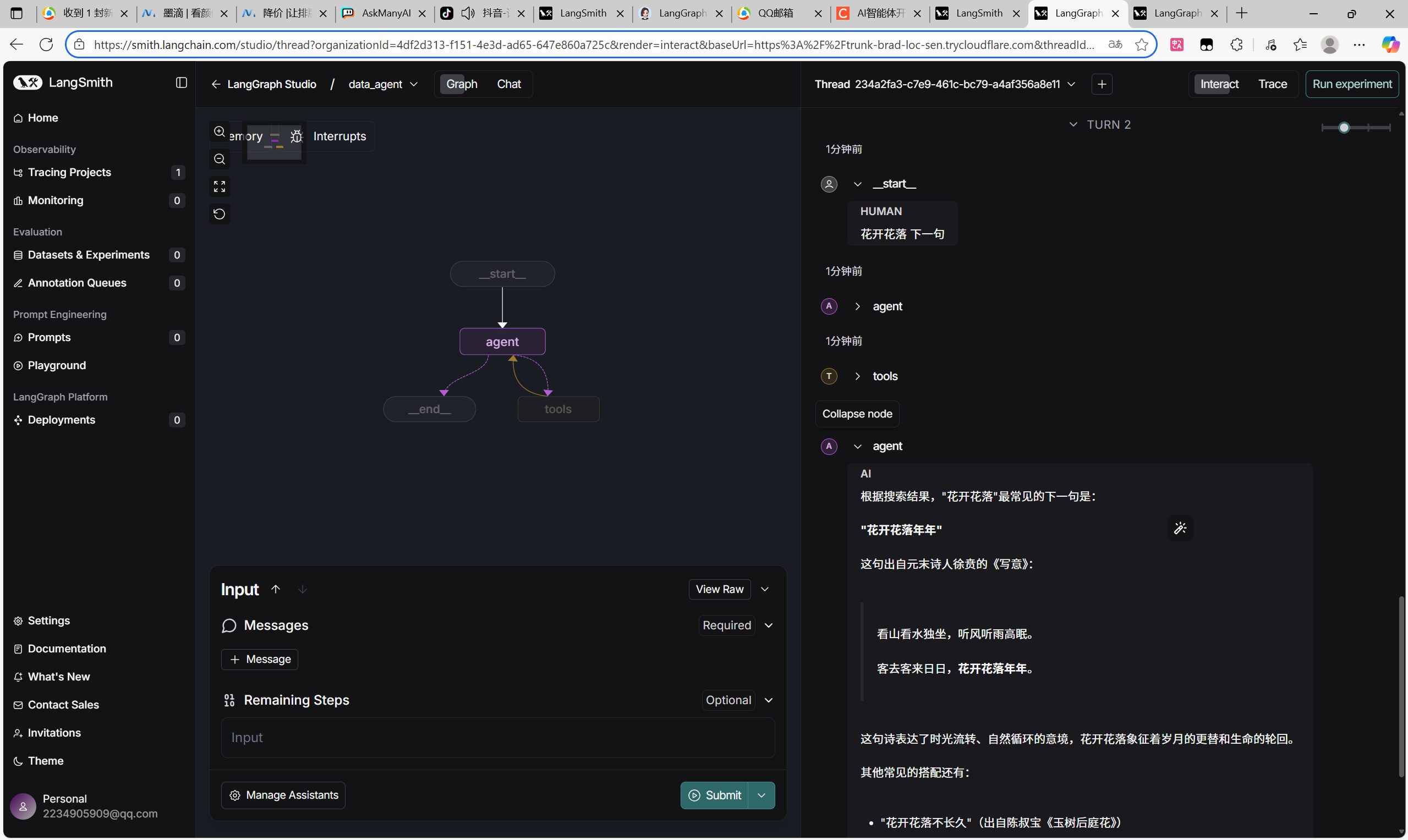This screenshot has height=840, width=1408.
Task: Click the magic wand edit icon
Action: pos(1179,528)
